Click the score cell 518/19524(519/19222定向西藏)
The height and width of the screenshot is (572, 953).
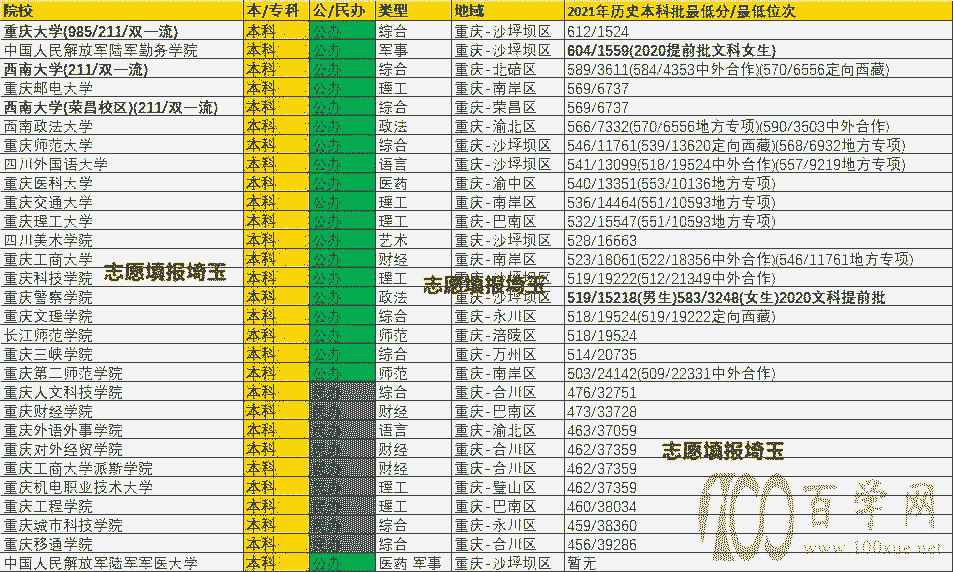click(759, 316)
